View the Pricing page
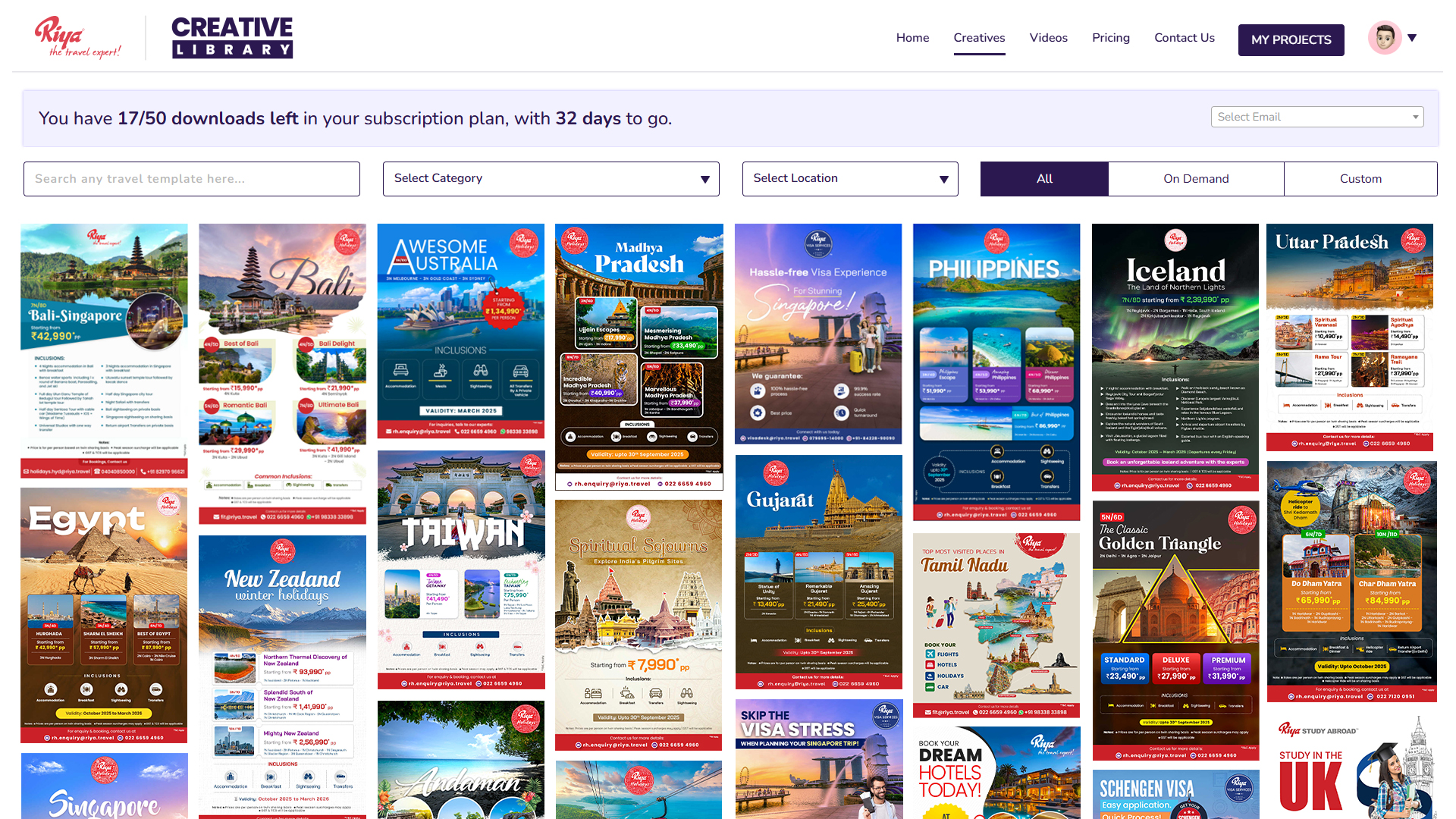This screenshot has height=819, width=1456. [1110, 38]
